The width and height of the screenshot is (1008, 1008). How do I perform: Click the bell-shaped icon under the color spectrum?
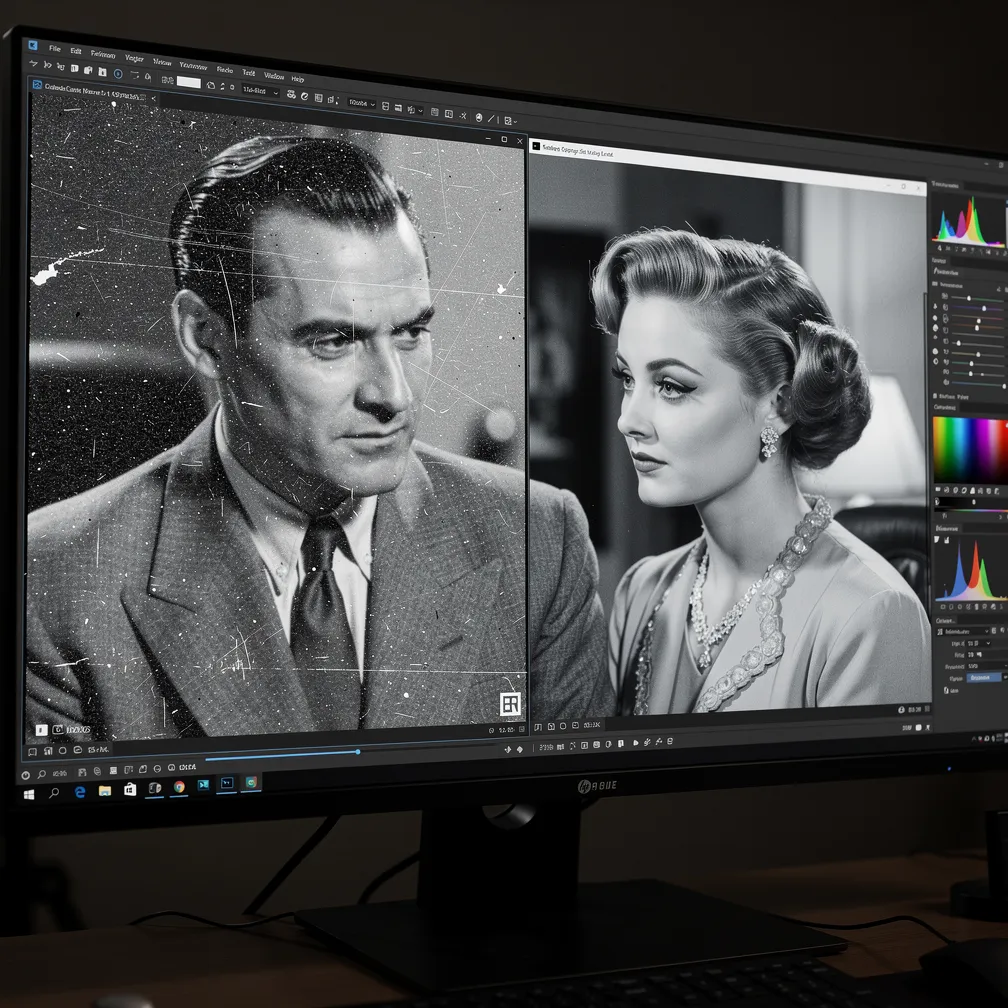tap(972, 490)
